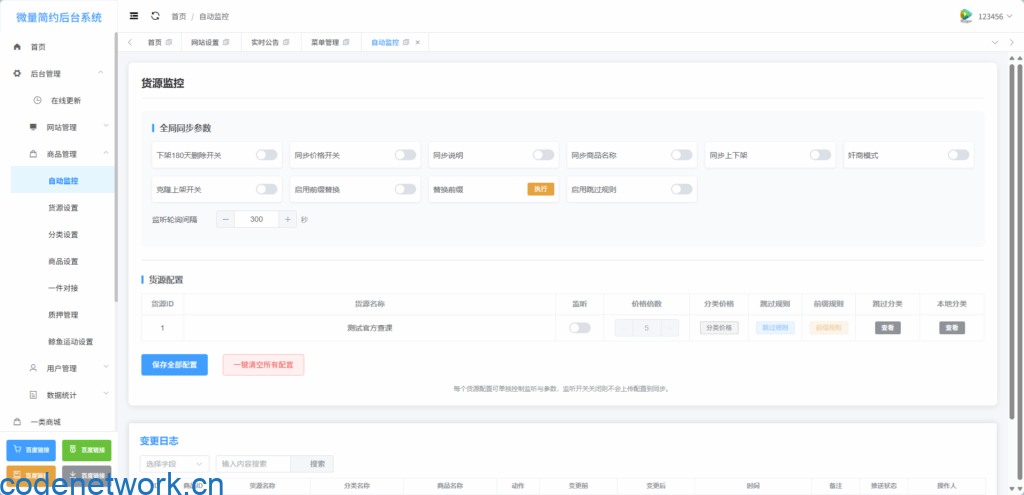Viewport: 1024px width, 495px height.
Task: Open 货源设置 in the sidebar menu
Action: pyautogui.click(x=63, y=208)
